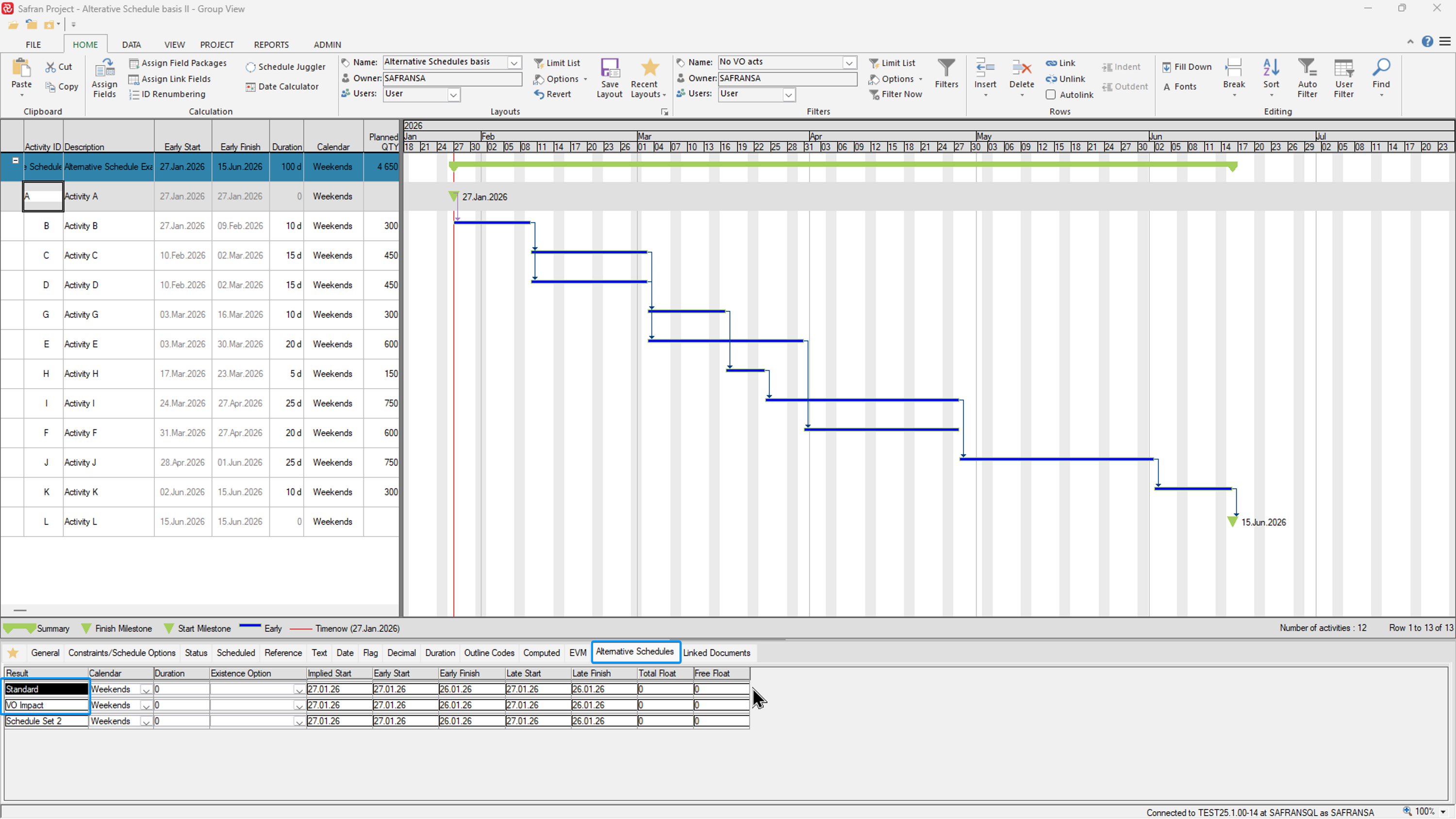Open the Date Calculator tool
This screenshot has height=819, width=1456.
click(x=281, y=87)
